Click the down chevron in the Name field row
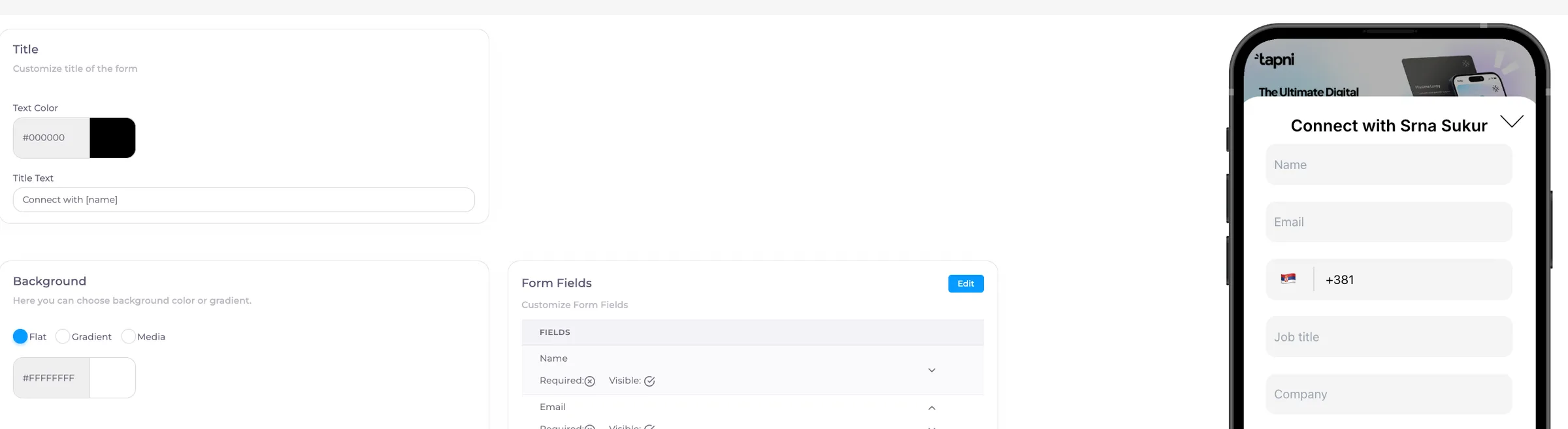 point(932,370)
